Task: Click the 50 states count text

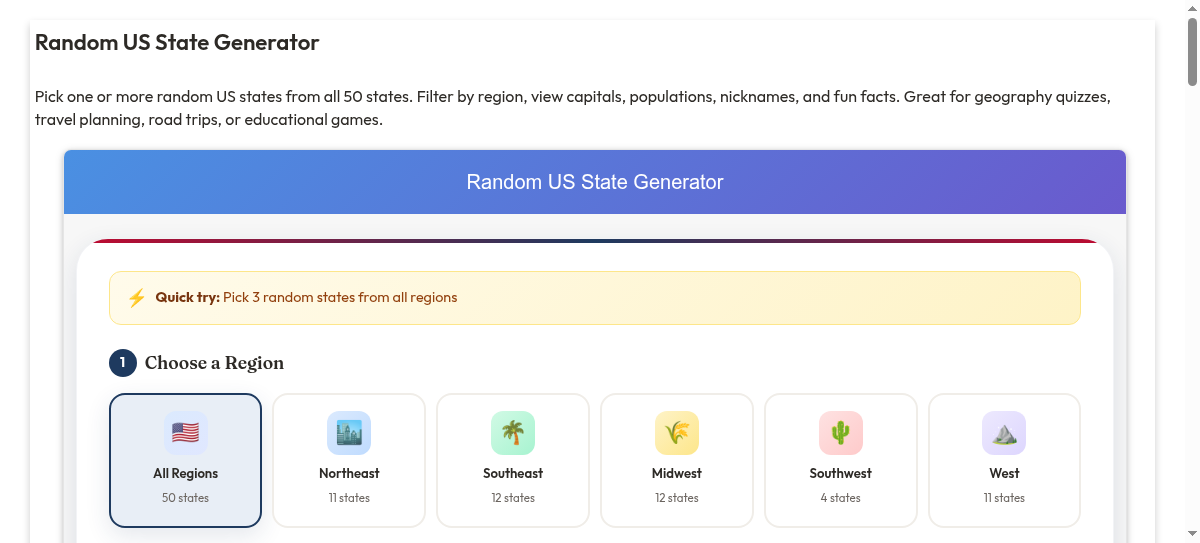Action: coord(185,498)
